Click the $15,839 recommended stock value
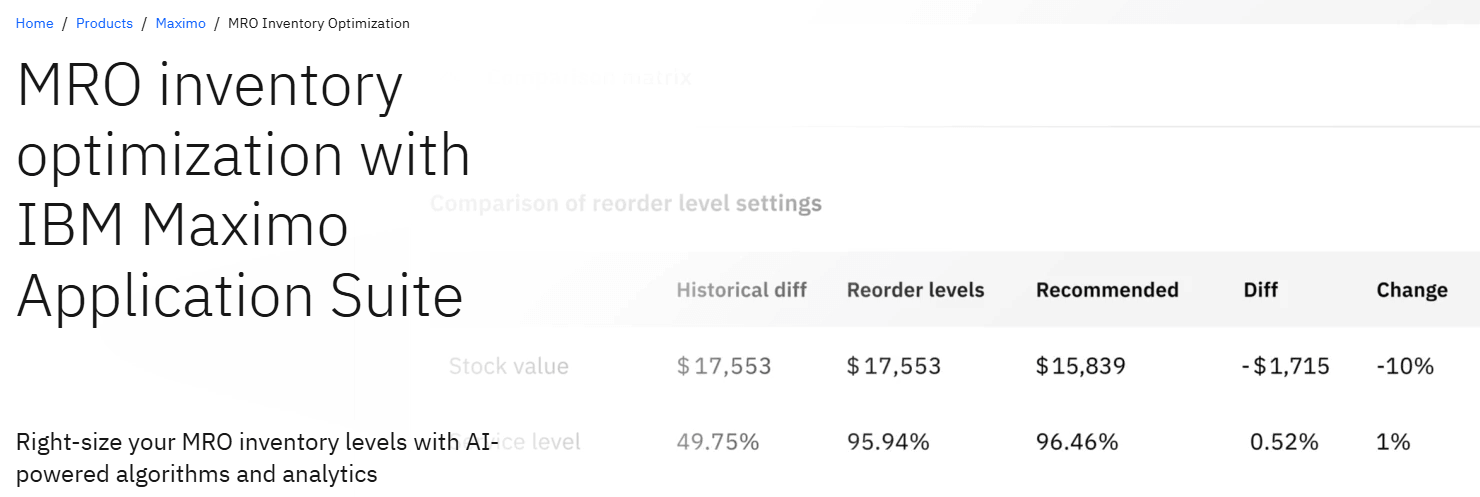Viewport: 1480px width, 497px height. click(x=1080, y=366)
